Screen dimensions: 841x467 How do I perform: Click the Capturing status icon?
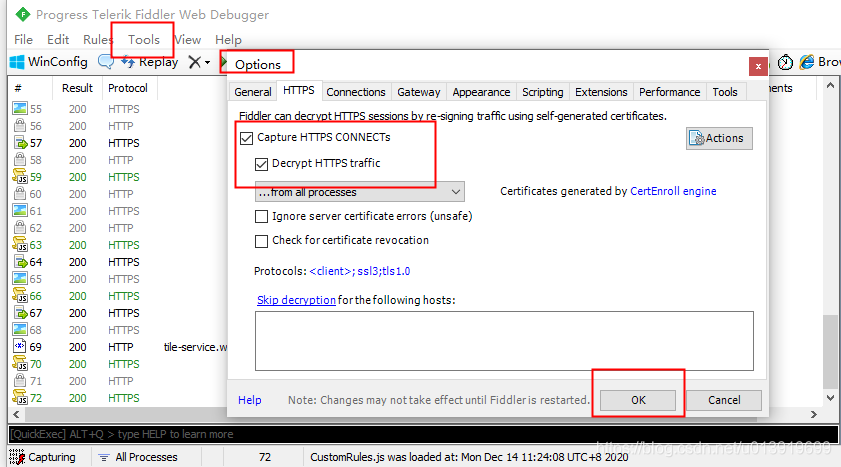[x=17, y=457]
